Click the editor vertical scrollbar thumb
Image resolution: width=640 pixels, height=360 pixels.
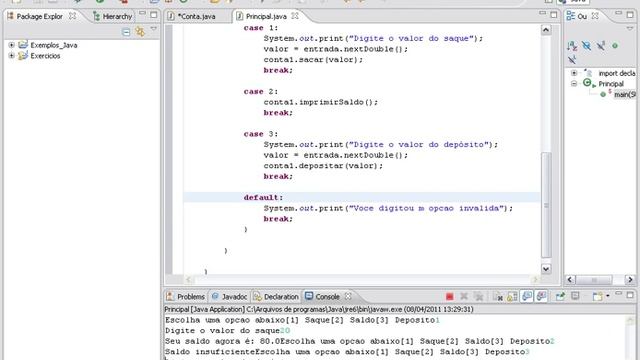pos(546,204)
